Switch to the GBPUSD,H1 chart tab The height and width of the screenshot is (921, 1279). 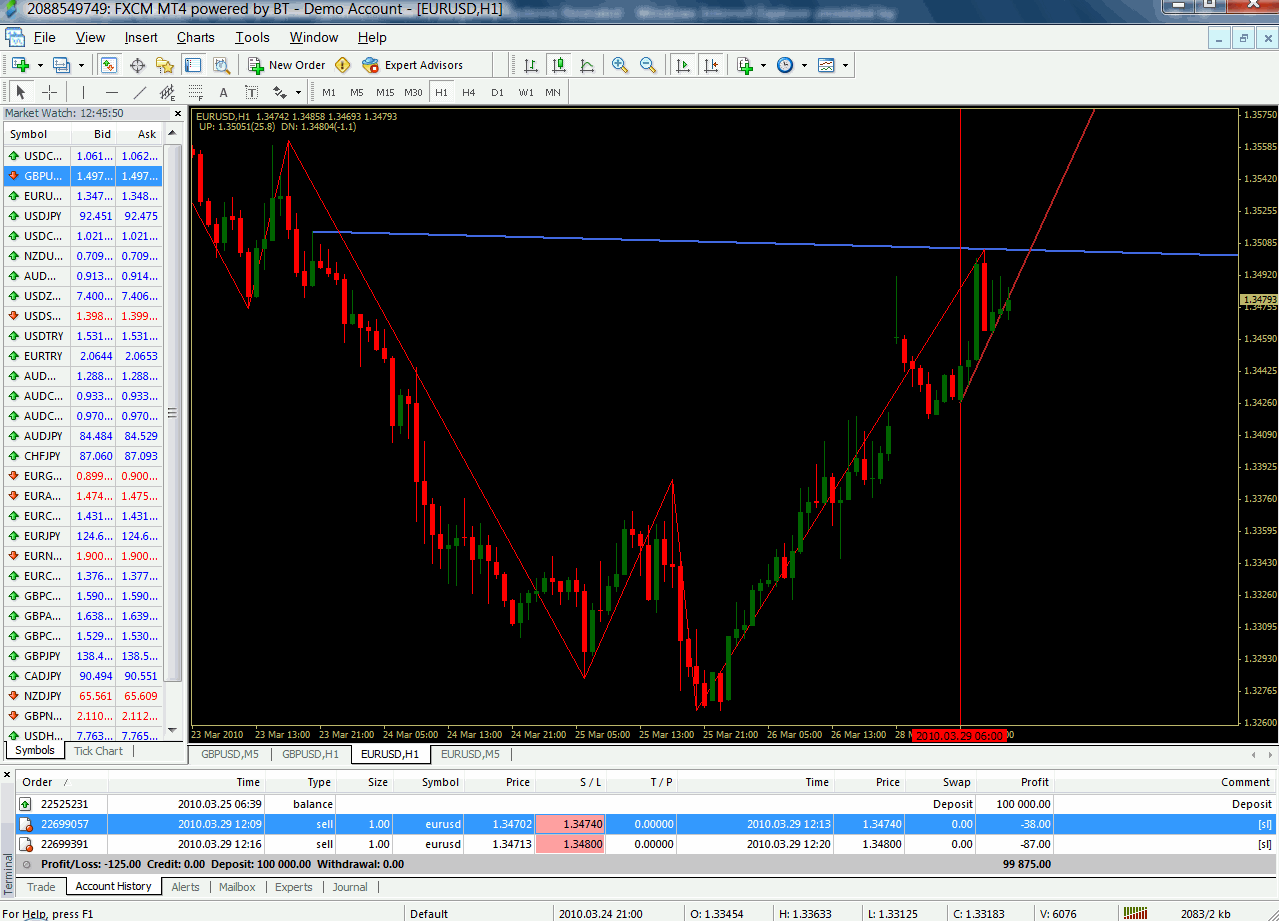coord(310,754)
